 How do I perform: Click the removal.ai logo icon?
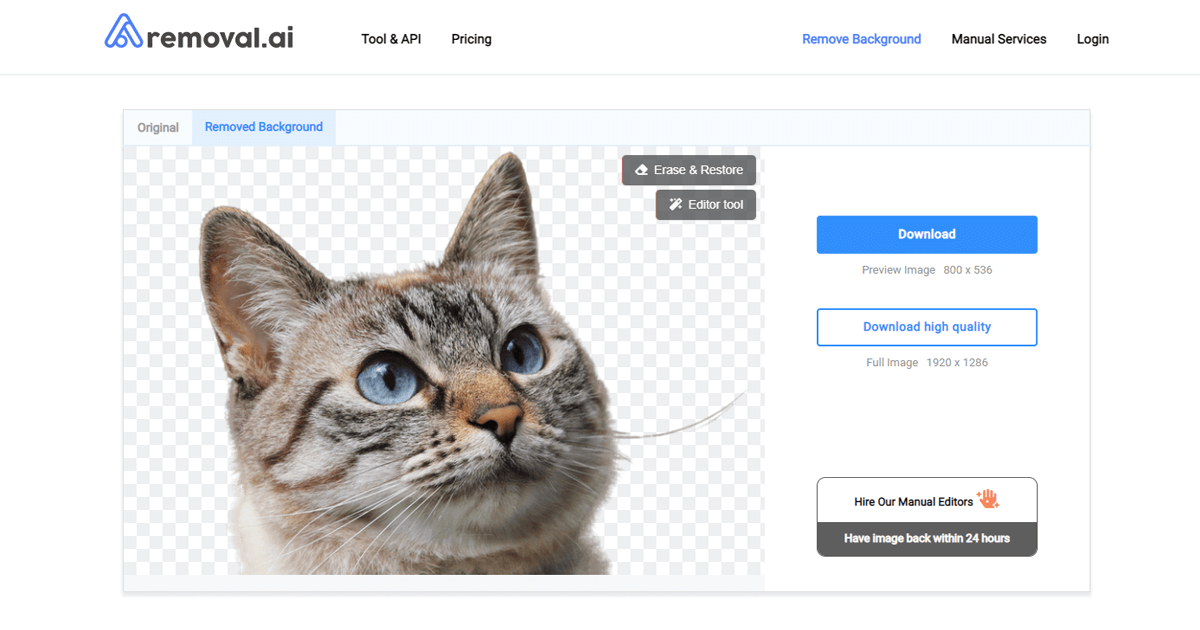coord(124,32)
